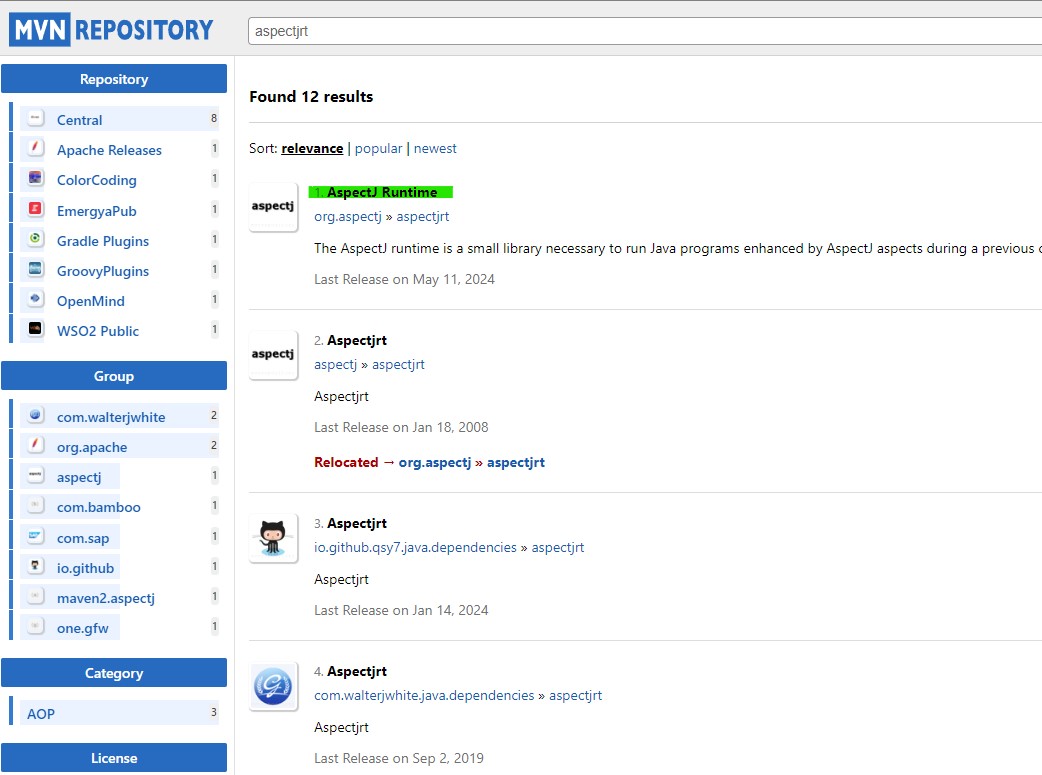Filter by aspectj group

(x=79, y=477)
